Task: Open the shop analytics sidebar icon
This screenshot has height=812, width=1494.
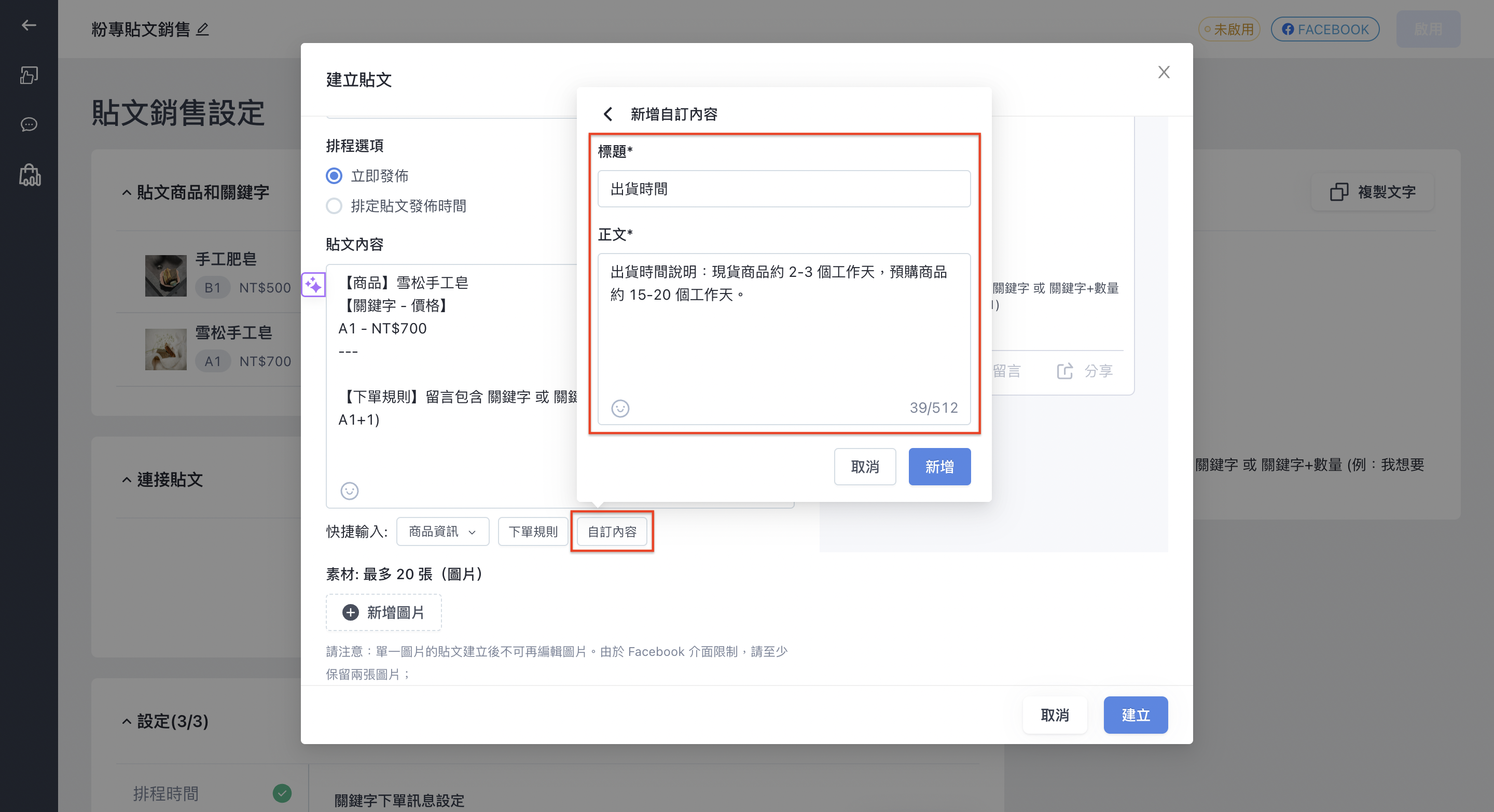Action: pyautogui.click(x=29, y=174)
